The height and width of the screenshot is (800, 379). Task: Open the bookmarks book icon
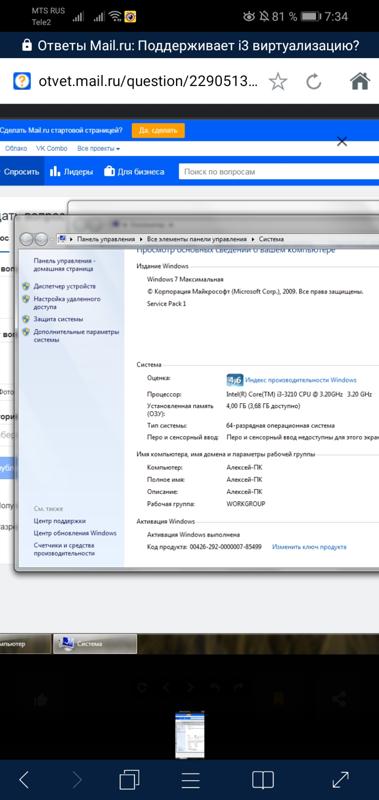(263, 780)
